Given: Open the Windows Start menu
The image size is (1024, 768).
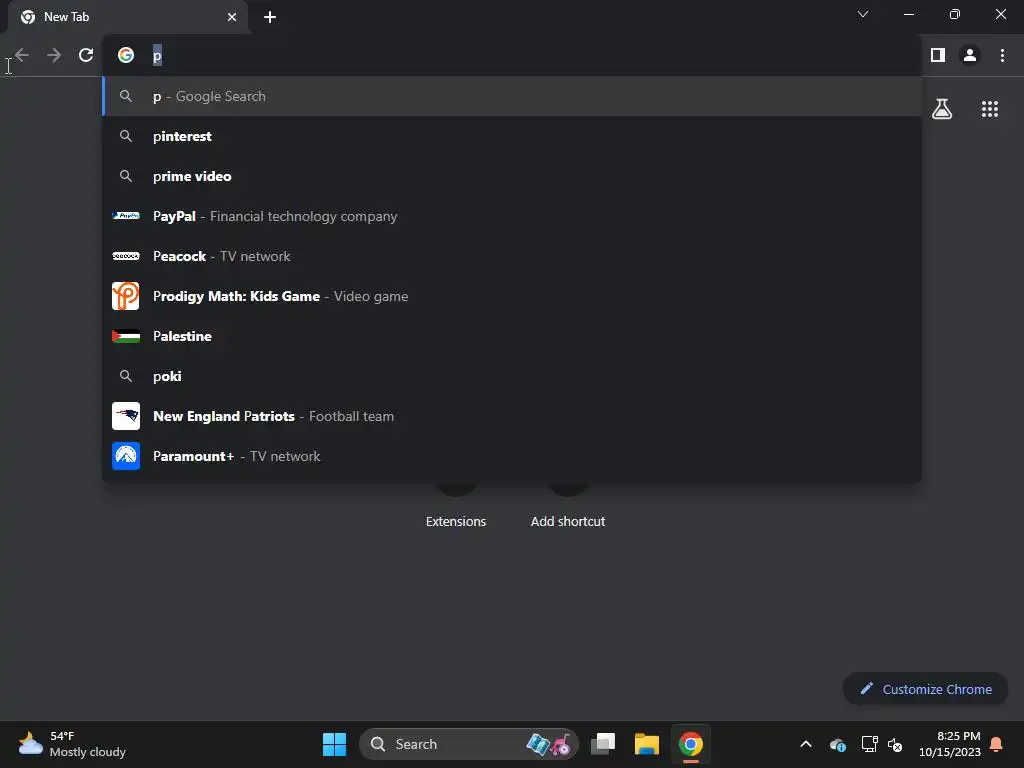Looking at the screenshot, I should [334, 744].
